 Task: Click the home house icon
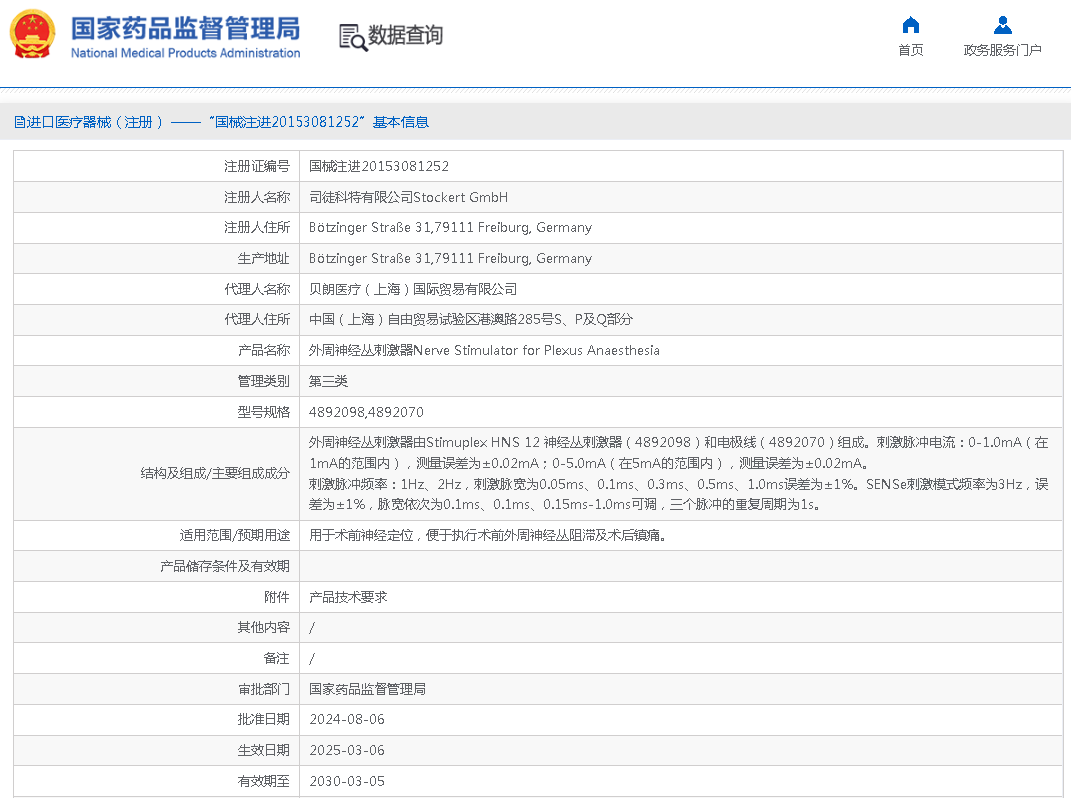910,25
